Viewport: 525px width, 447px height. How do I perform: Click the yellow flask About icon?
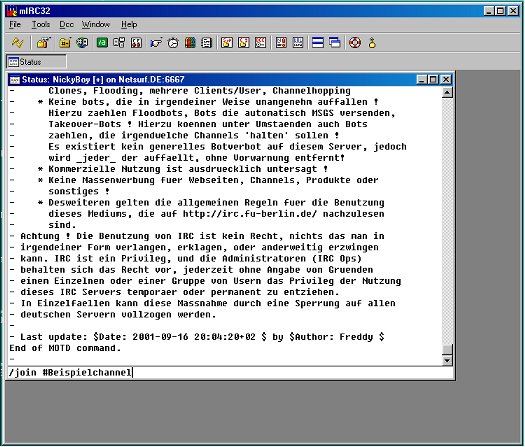click(372, 43)
